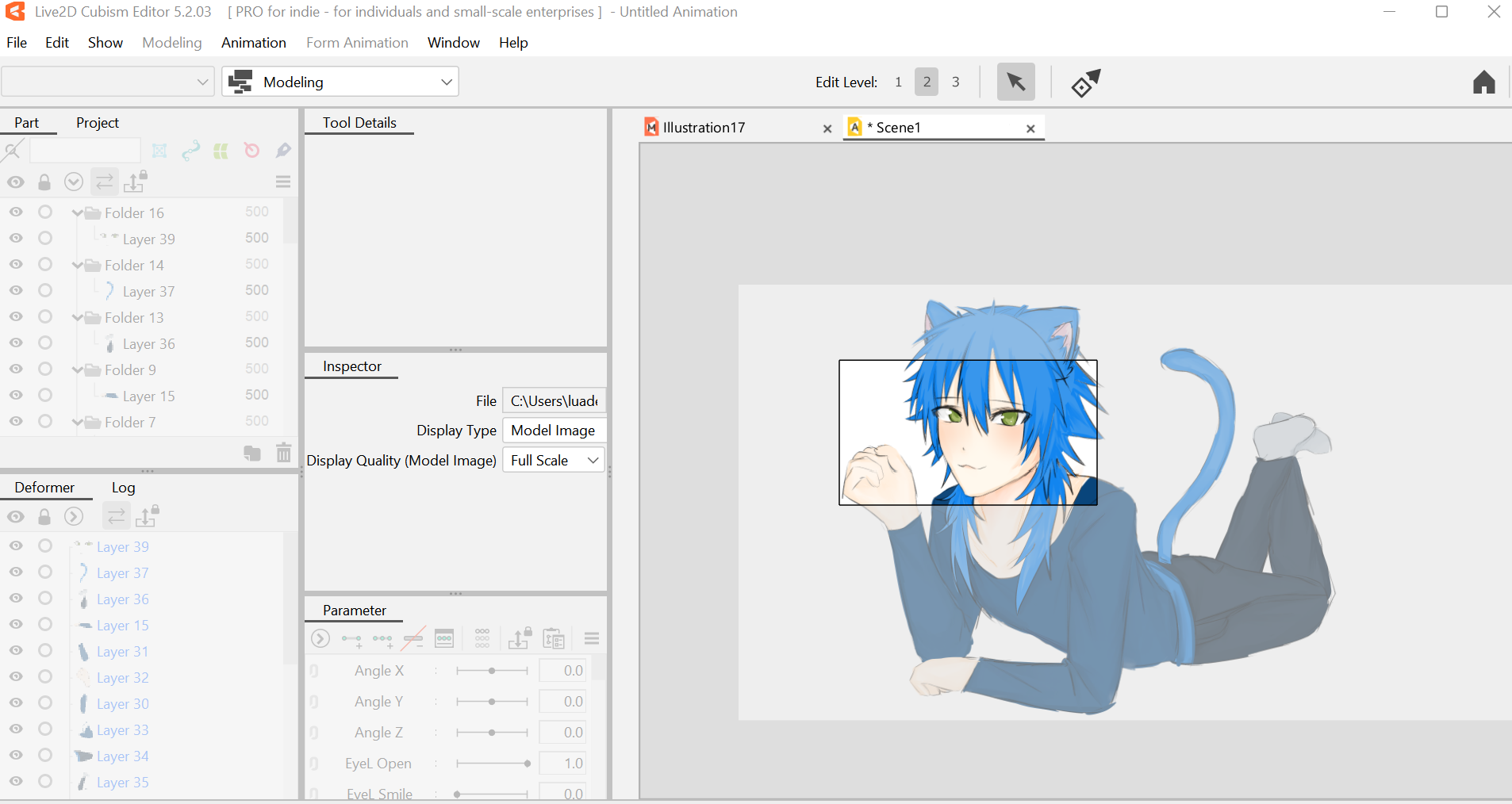Click the pink rotation deformer icon in Part panel

coord(251,151)
